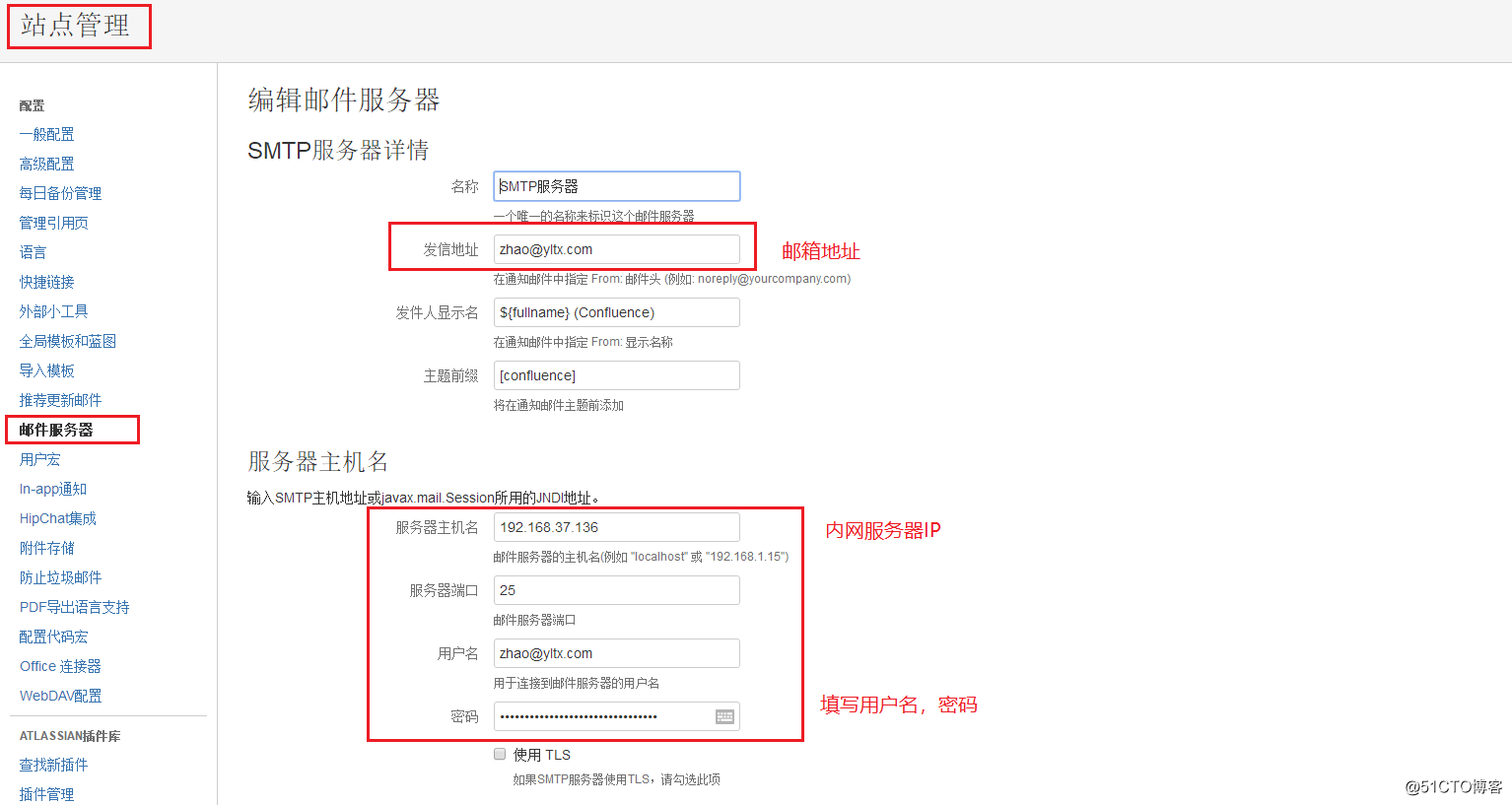
Task: Click the 用于连接到邮件服务器的用户名 help text
Action: click(577, 683)
